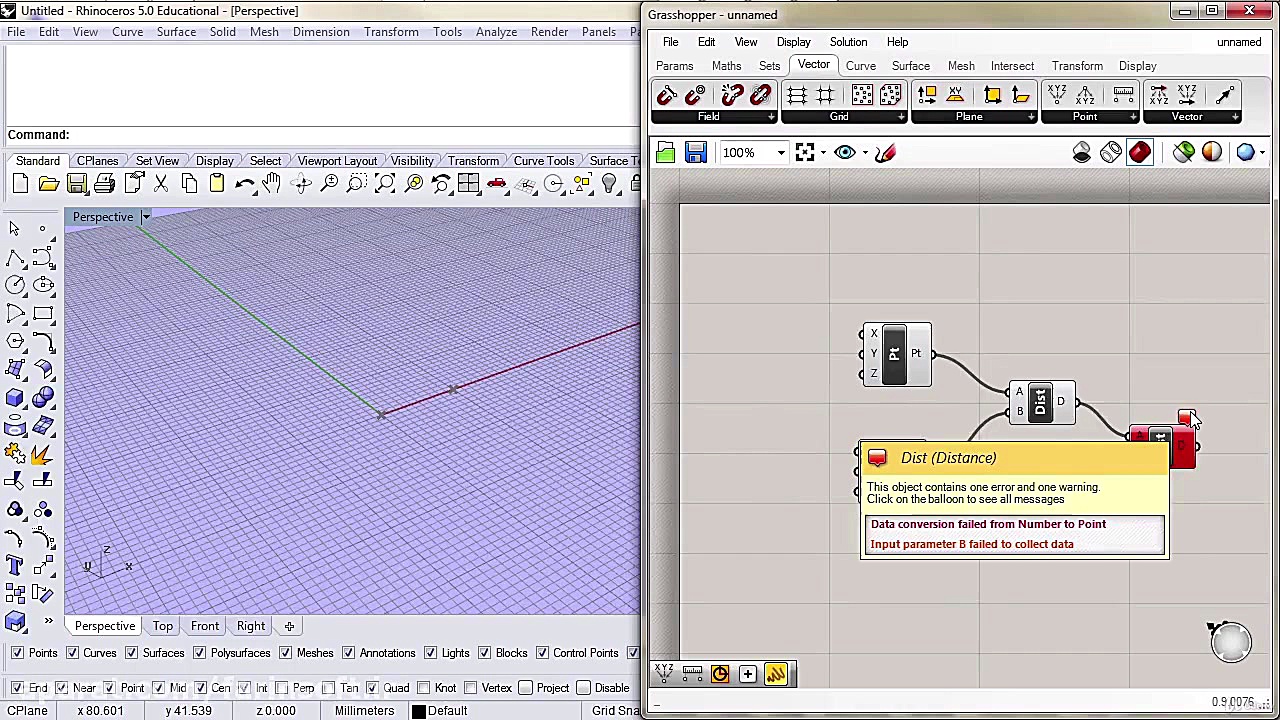Select the Populate 2D dice icon in Grid panel
Image resolution: width=1280 pixels, height=720 pixels.
(862, 94)
